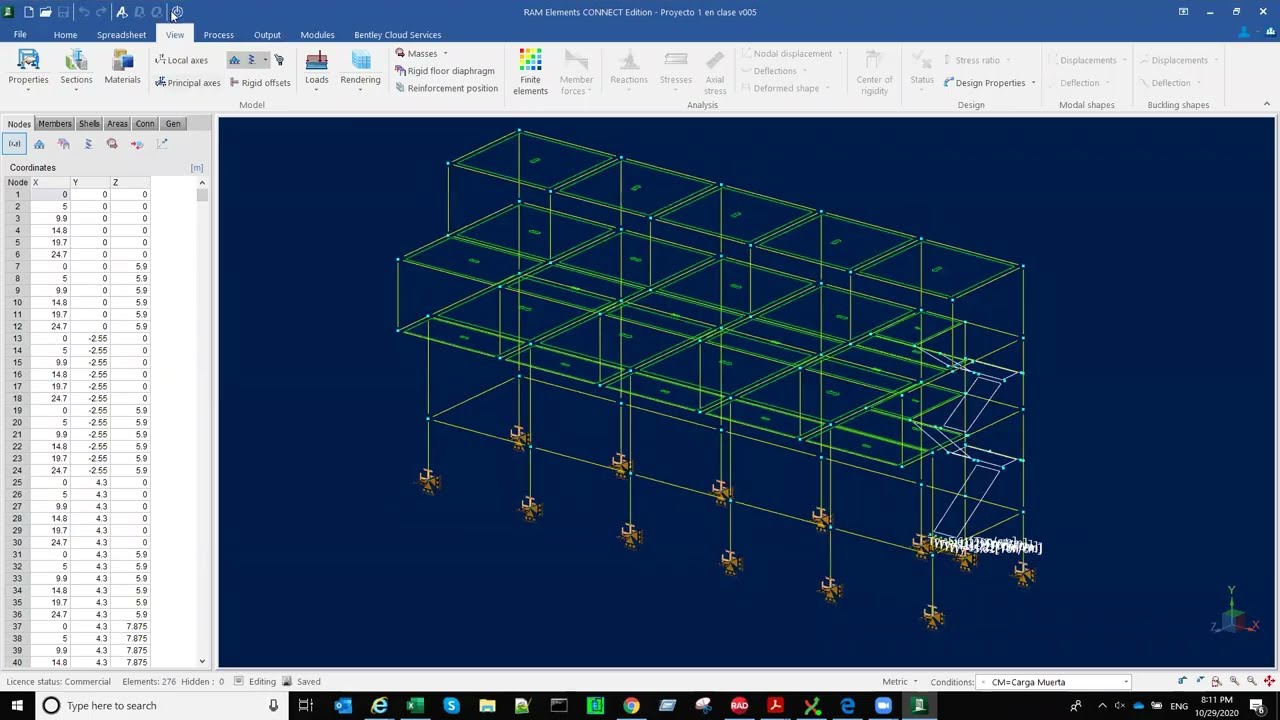Click the zoom out icon in status bar

(1251, 682)
